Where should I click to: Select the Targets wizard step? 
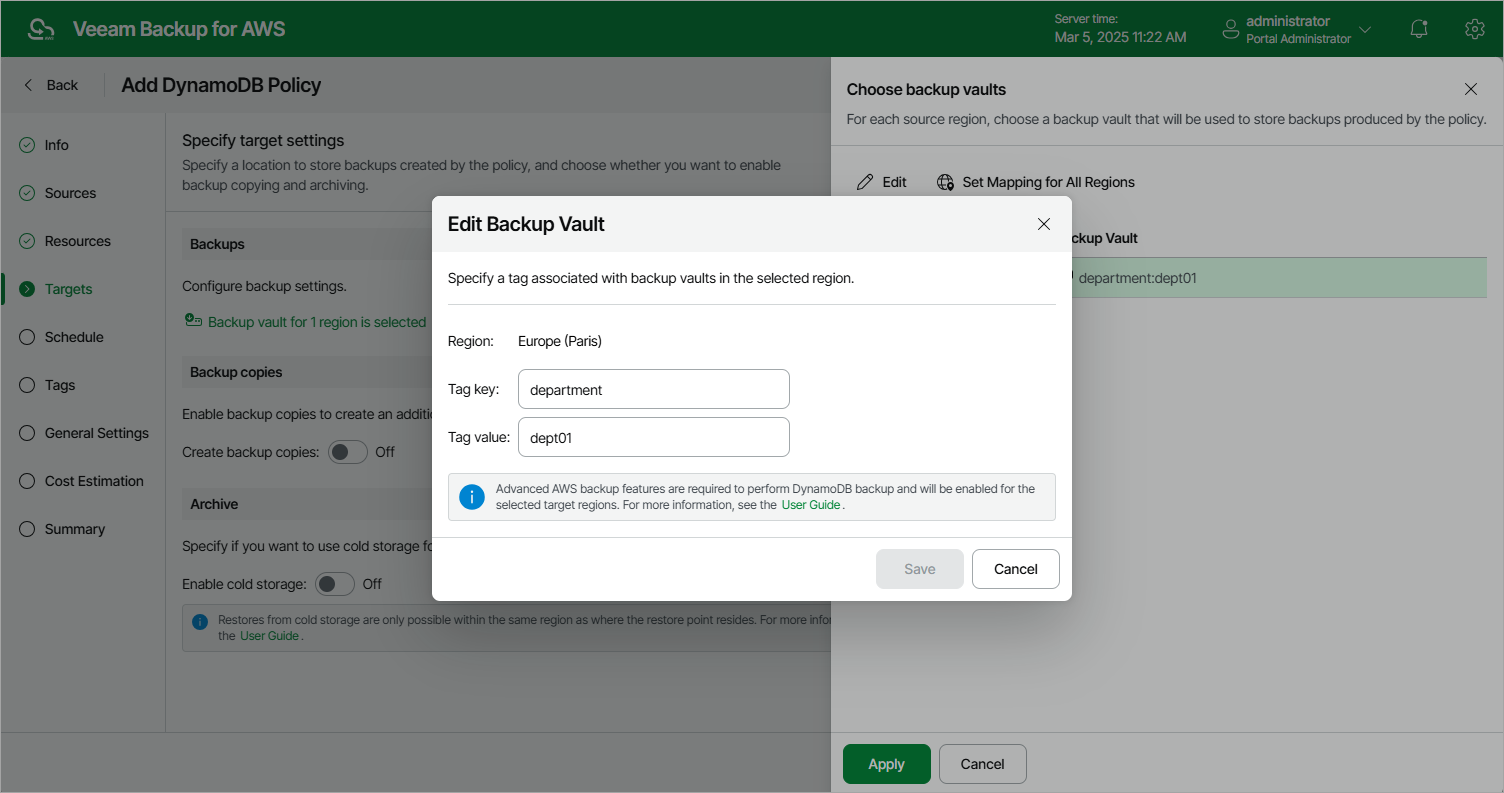pyautogui.click(x=68, y=289)
